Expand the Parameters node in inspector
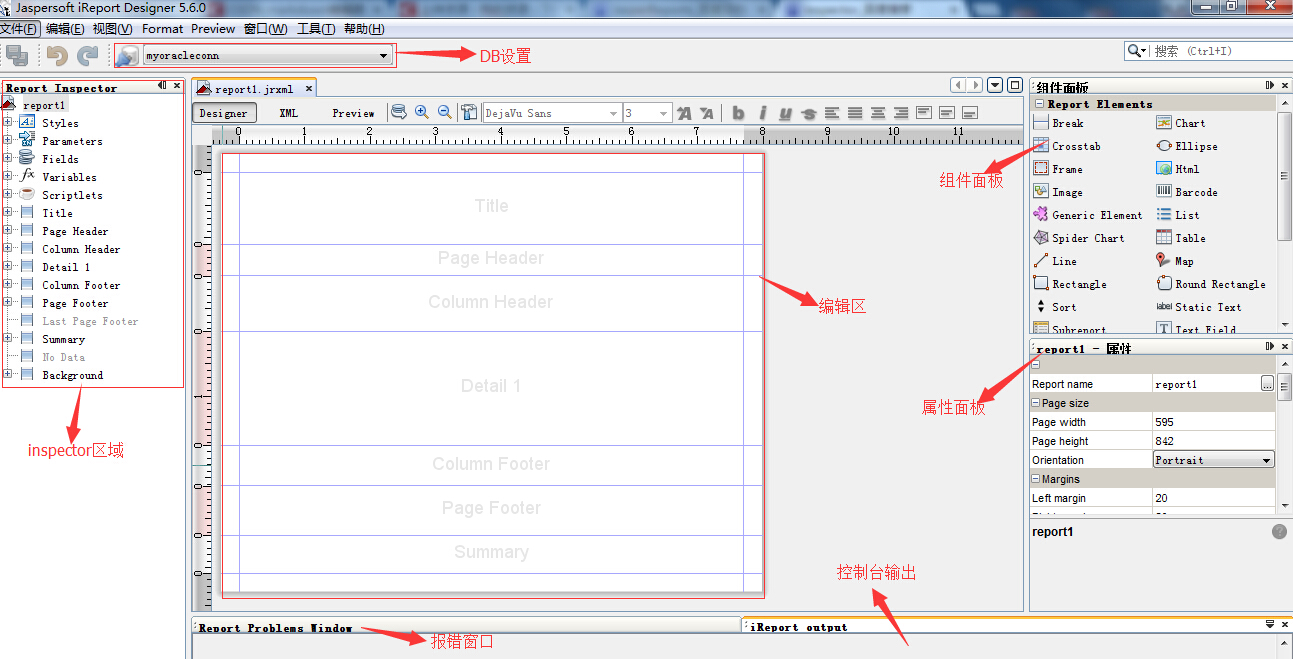This screenshot has width=1293, height=659. [x=8, y=141]
